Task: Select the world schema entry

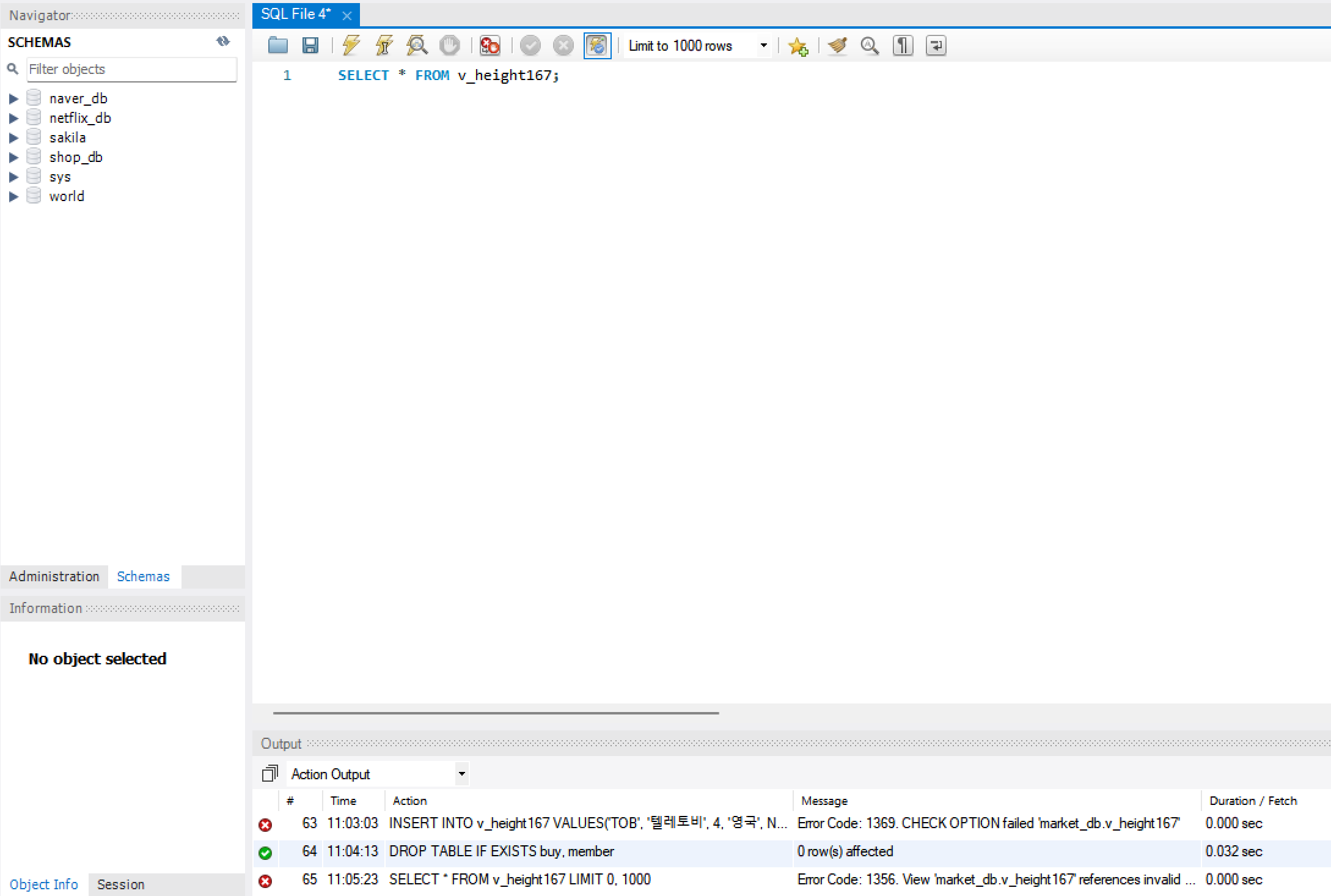Action: tap(67, 196)
